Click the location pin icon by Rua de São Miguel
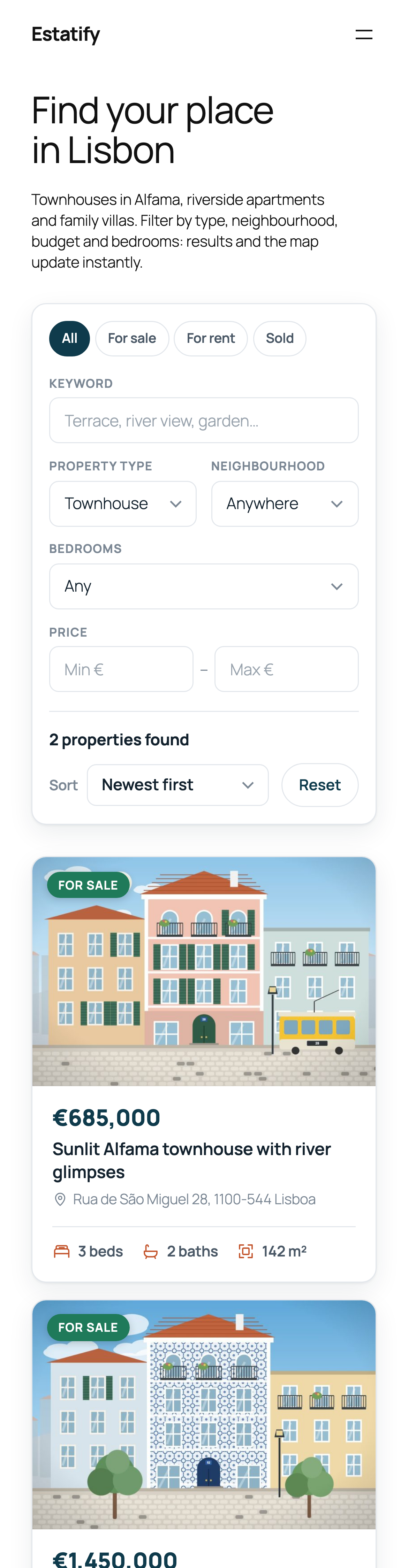Screen dimensions: 408x1568 [x=60, y=1199]
